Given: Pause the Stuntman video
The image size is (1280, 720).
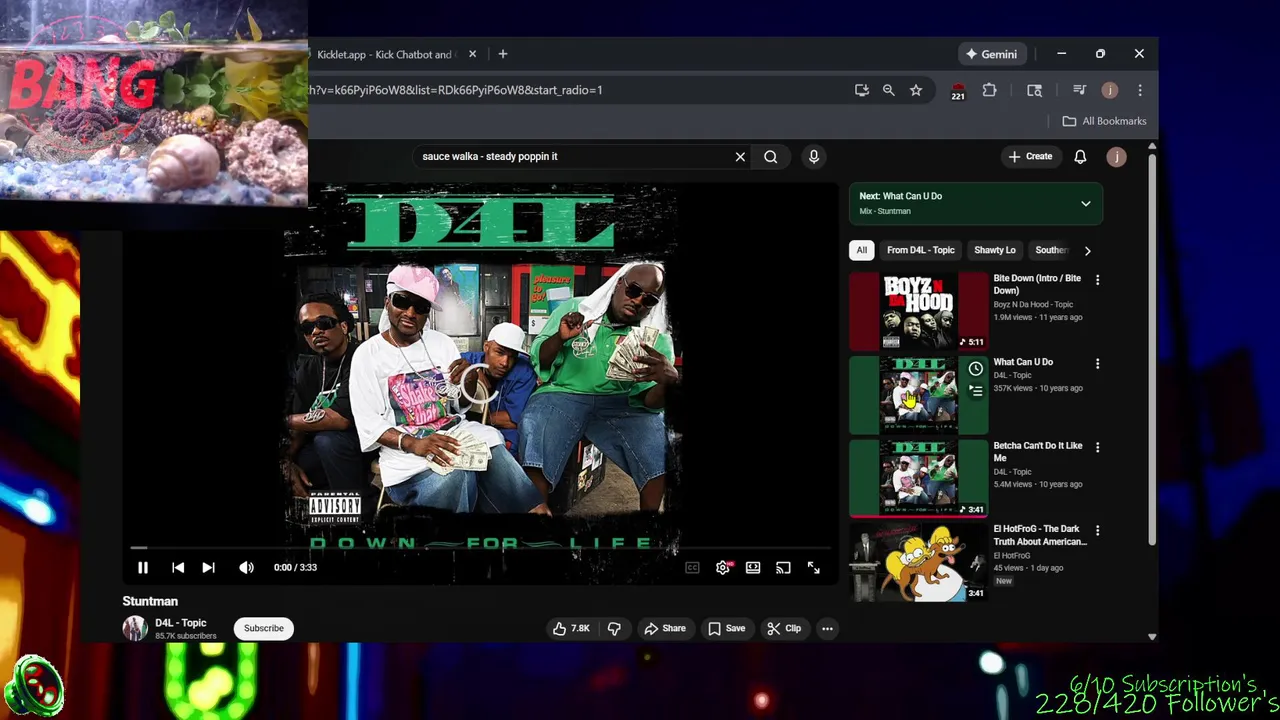Looking at the screenshot, I should pyautogui.click(x=142, y=568).
